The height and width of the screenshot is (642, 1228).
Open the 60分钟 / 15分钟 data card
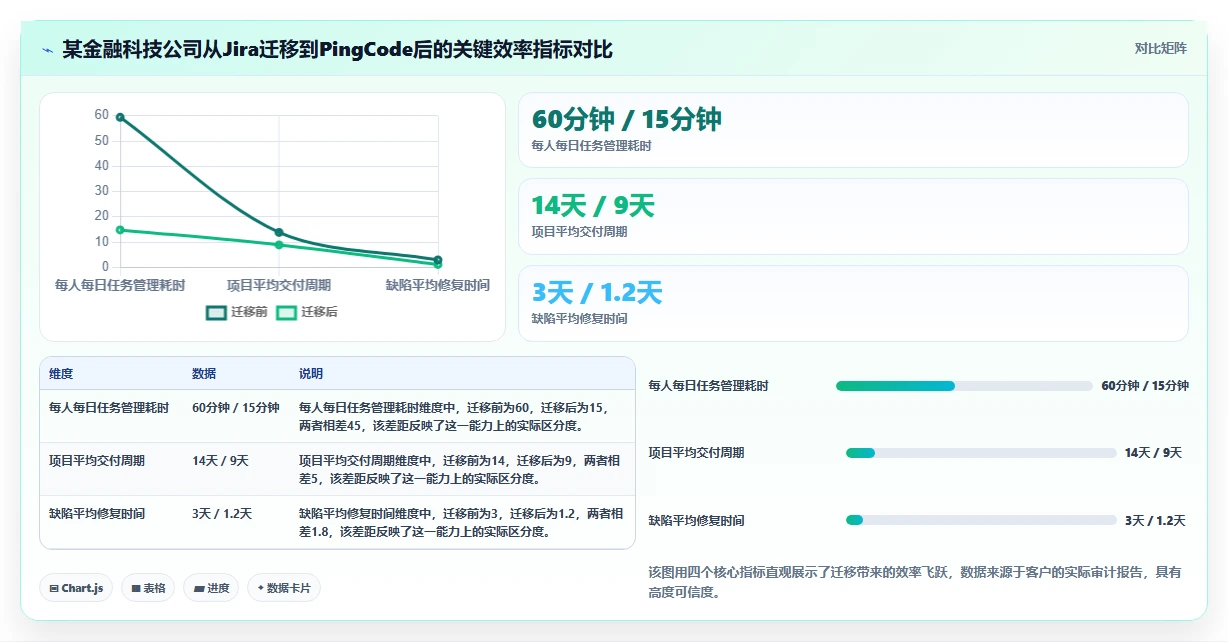[853, 130]
